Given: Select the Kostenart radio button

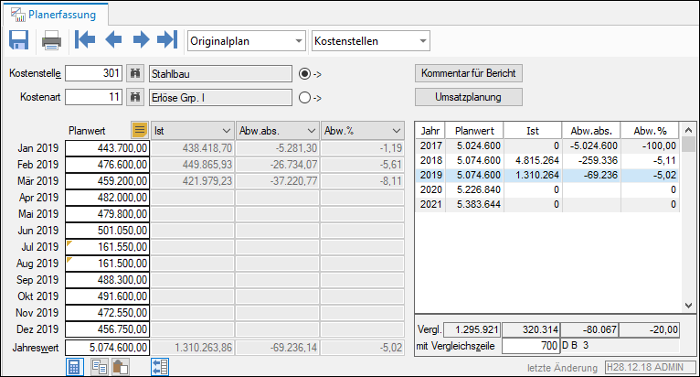Looking at the screenshot, I should (x=304, y=97).
